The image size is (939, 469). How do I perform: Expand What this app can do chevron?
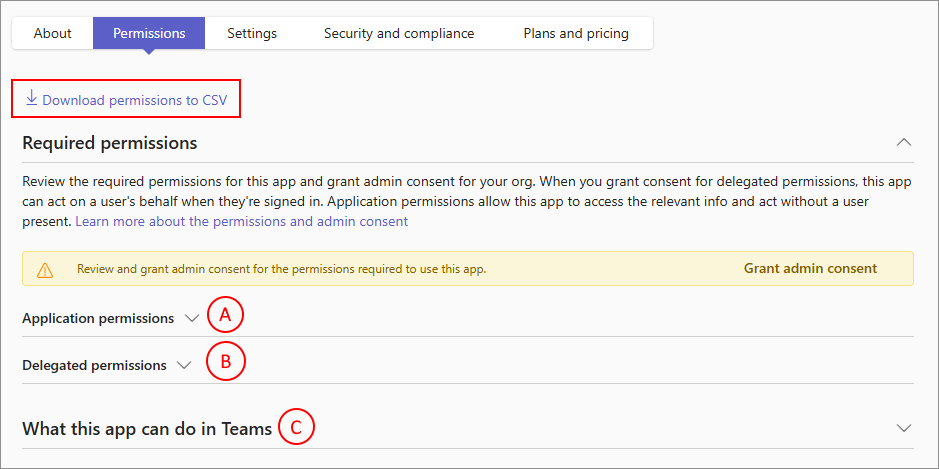pos(904,428)
